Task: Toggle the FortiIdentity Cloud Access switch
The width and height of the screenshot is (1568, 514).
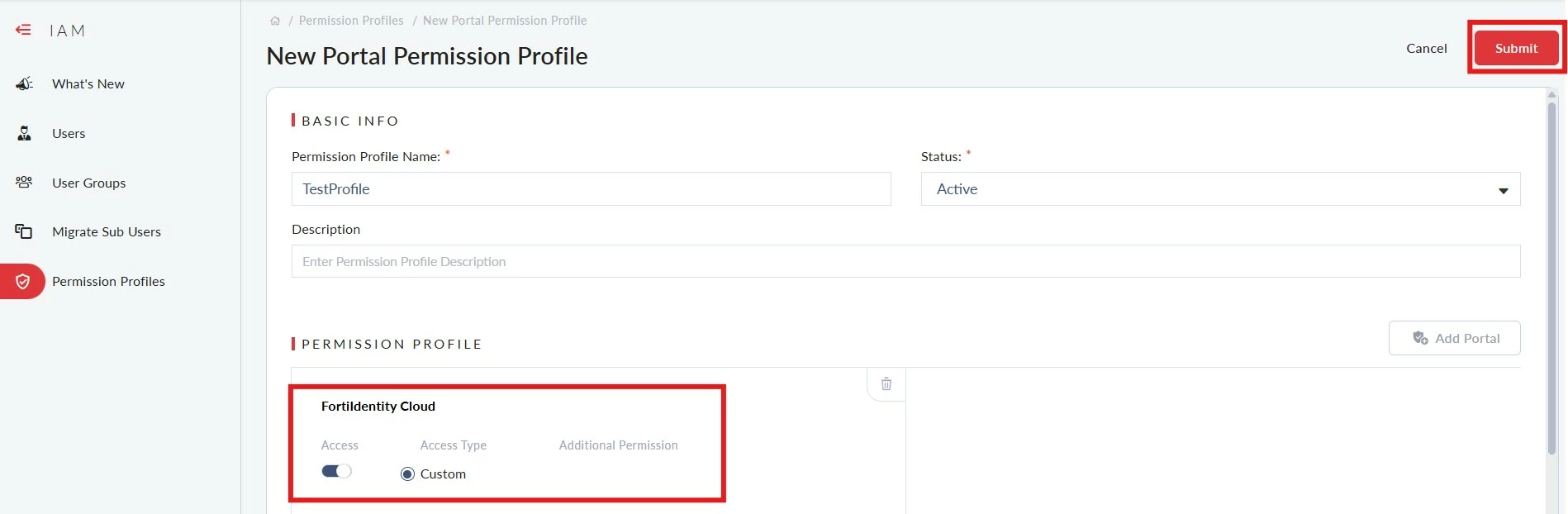Action: point(336,471)
